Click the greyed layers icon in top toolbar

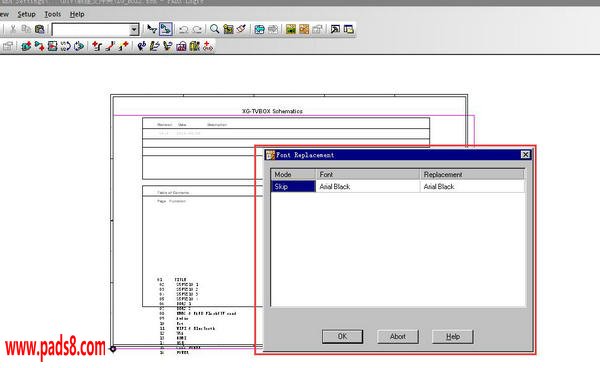coord(317,29)
